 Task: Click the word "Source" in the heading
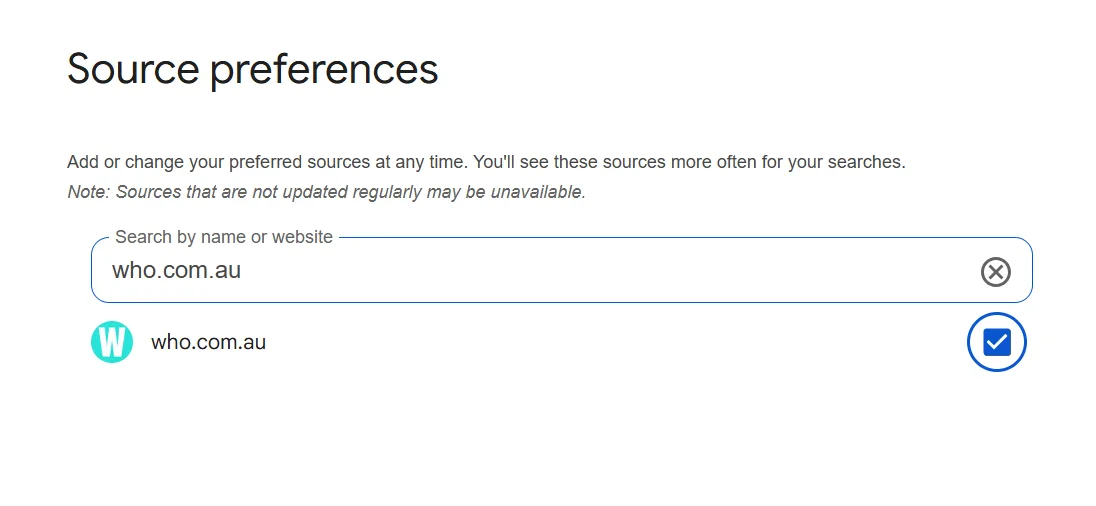click(x=132, y=69)
